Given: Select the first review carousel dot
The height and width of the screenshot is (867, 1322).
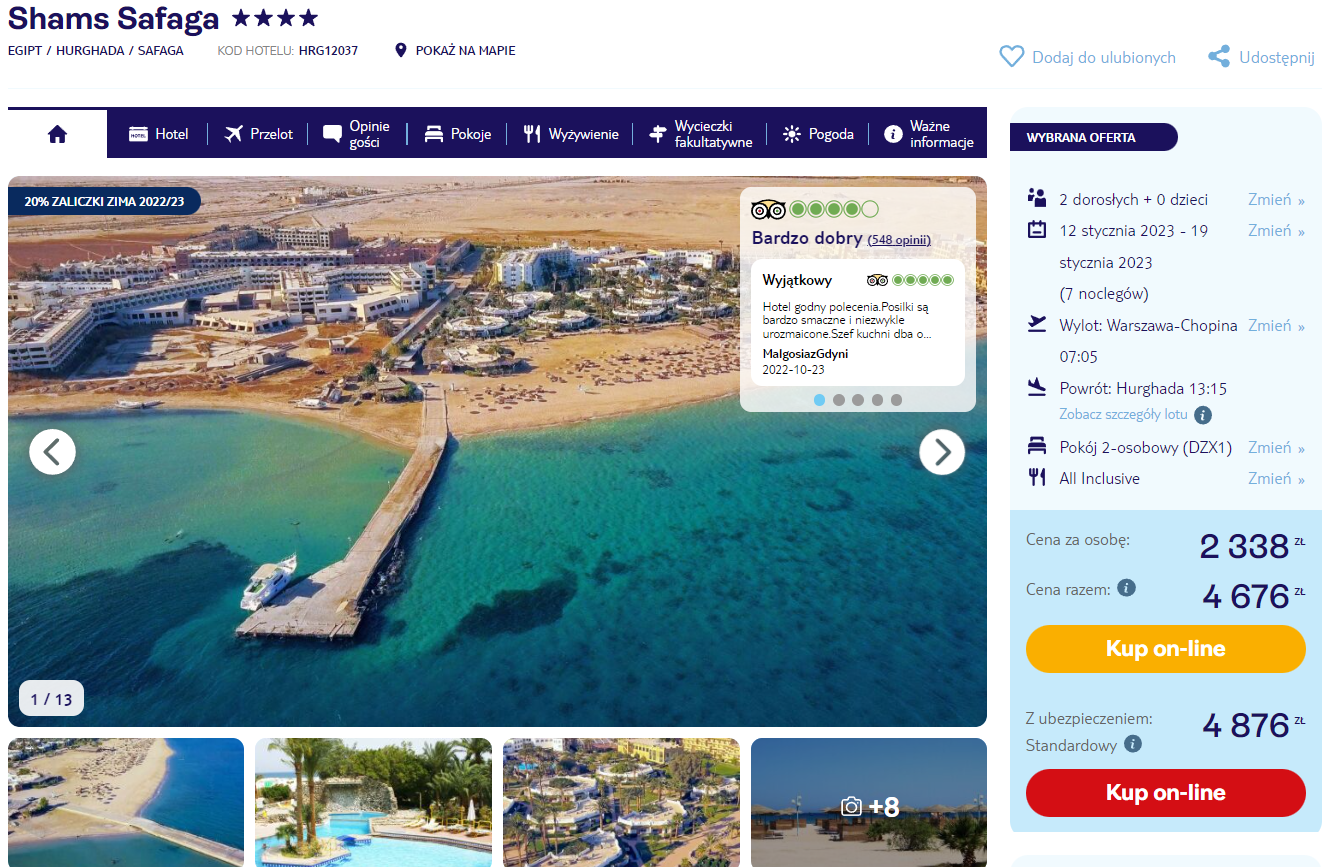Looking at the screenshot, I should click(x=820, y=400).
